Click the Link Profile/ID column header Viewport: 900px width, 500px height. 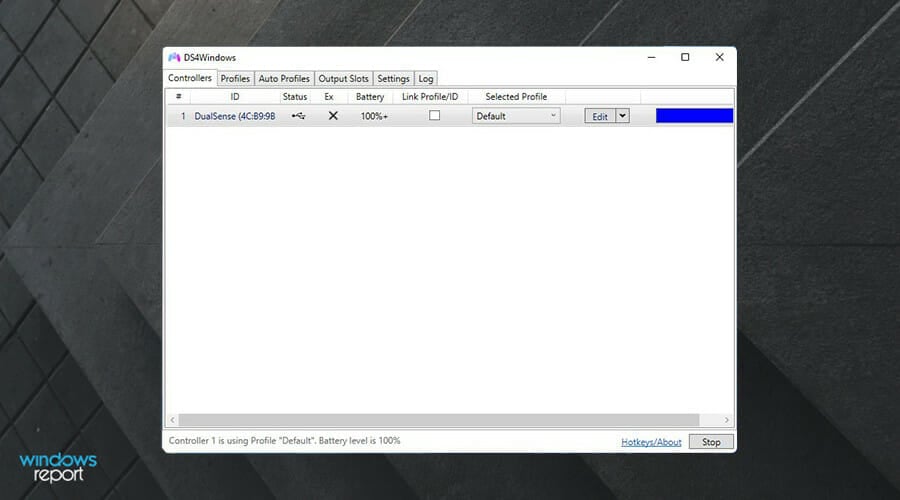click(x=430, y=96)
